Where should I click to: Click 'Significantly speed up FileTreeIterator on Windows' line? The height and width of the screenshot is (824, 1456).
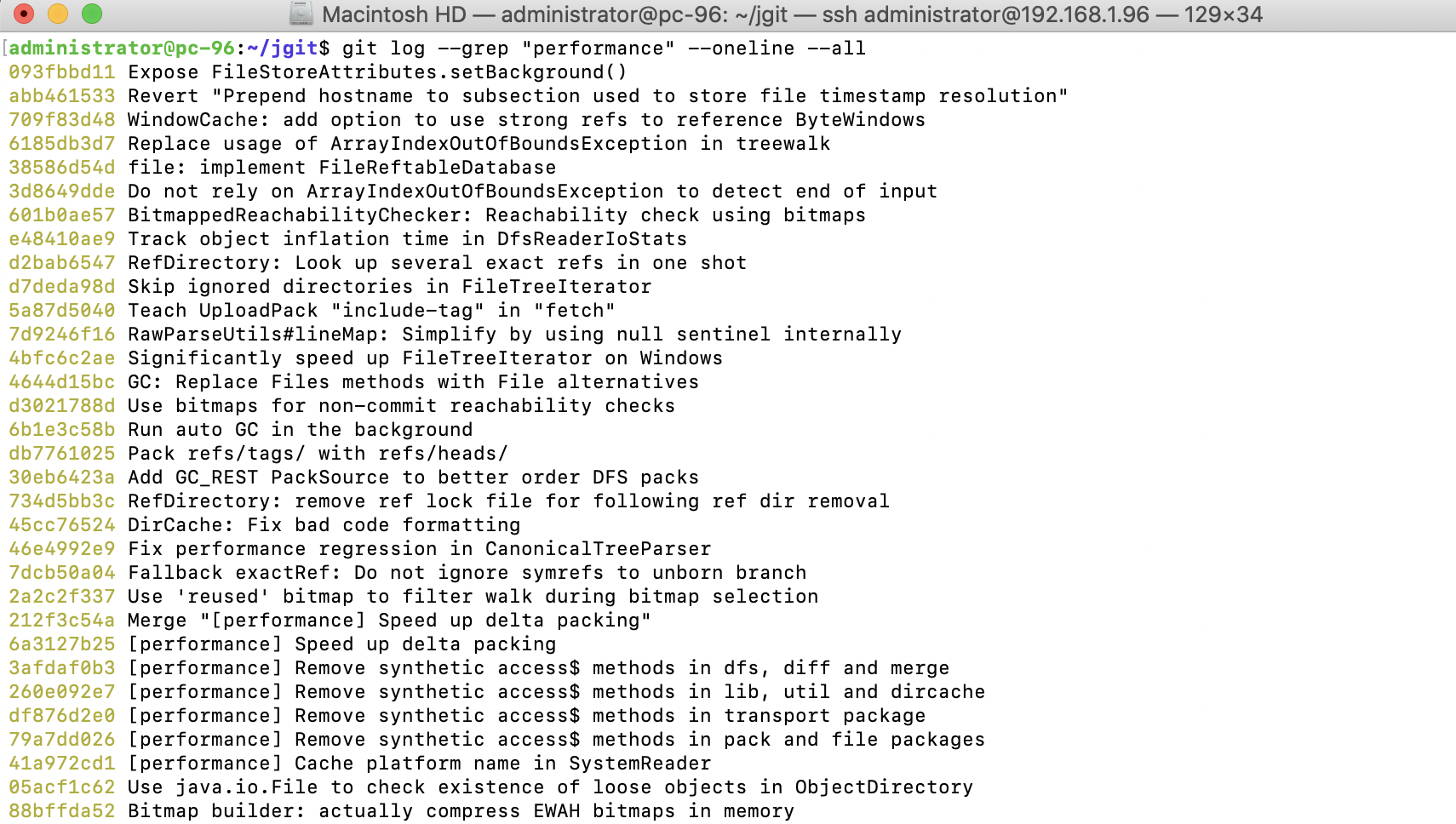click(x=425, y=358)
